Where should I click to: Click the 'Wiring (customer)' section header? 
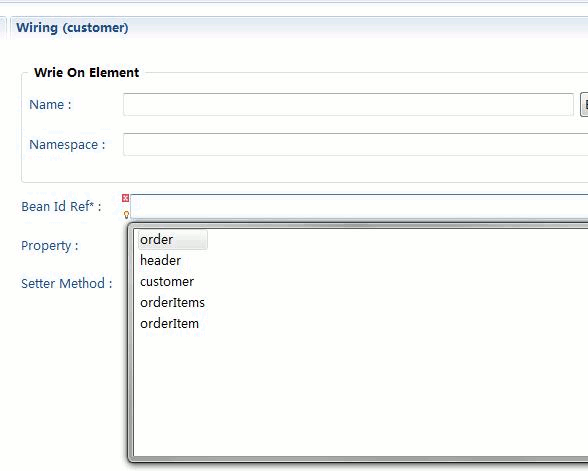tap(72, 28)
